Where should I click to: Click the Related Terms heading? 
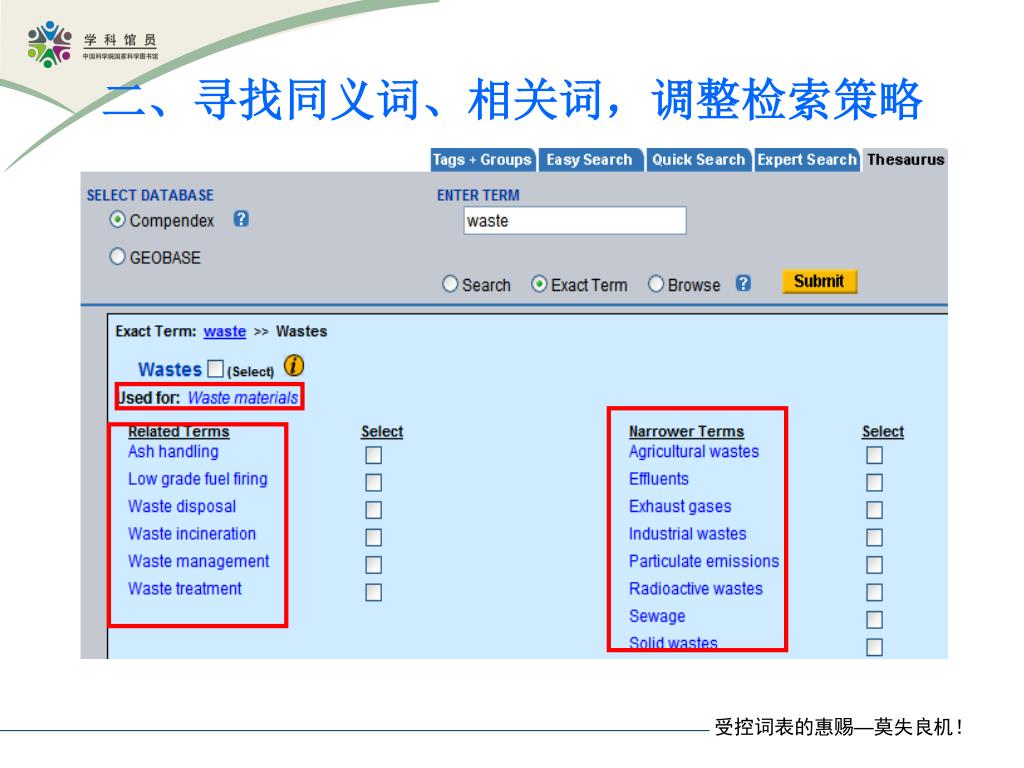click(x=179, y=432)
